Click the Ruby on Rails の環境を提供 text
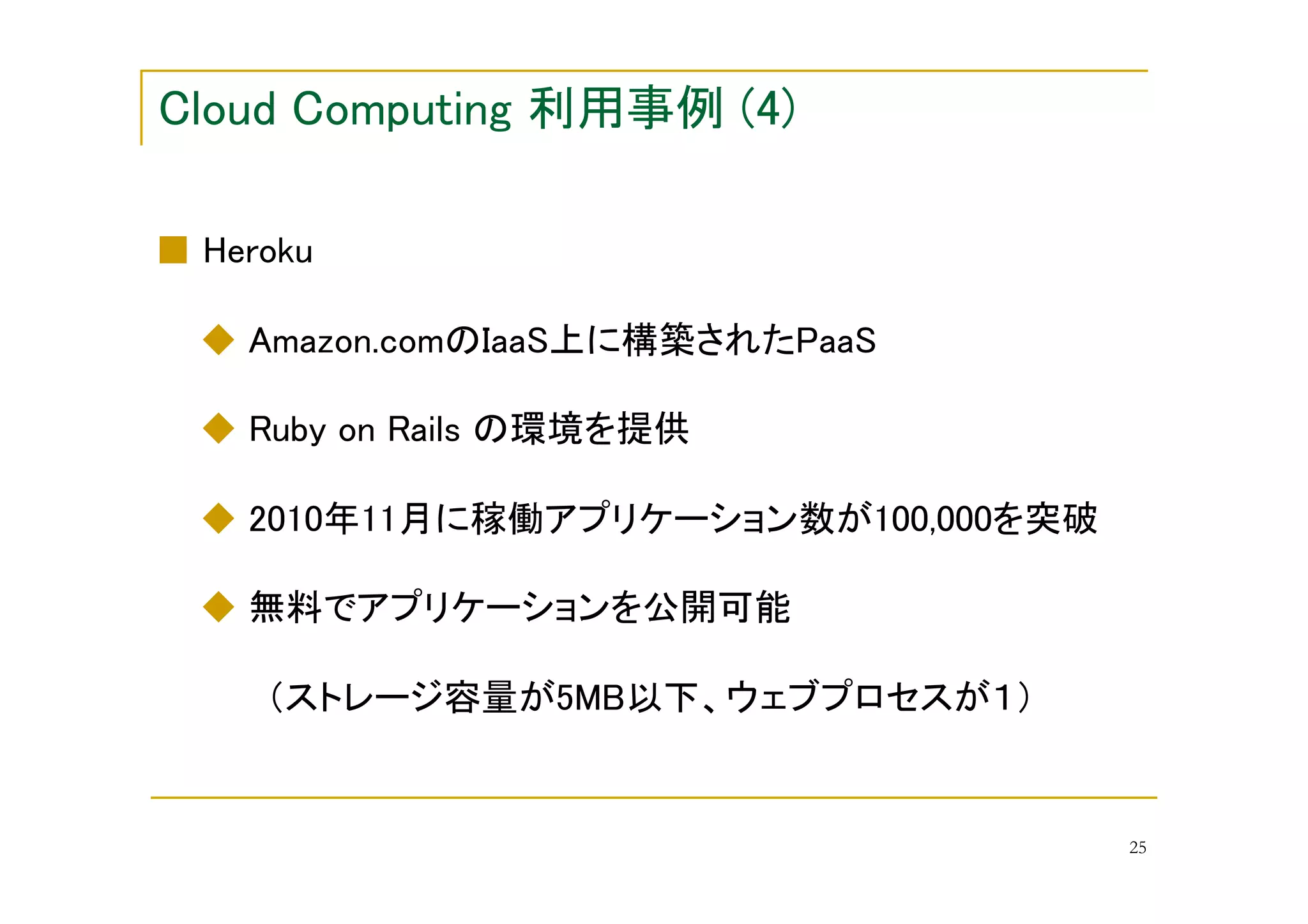 tap(469, 429)
